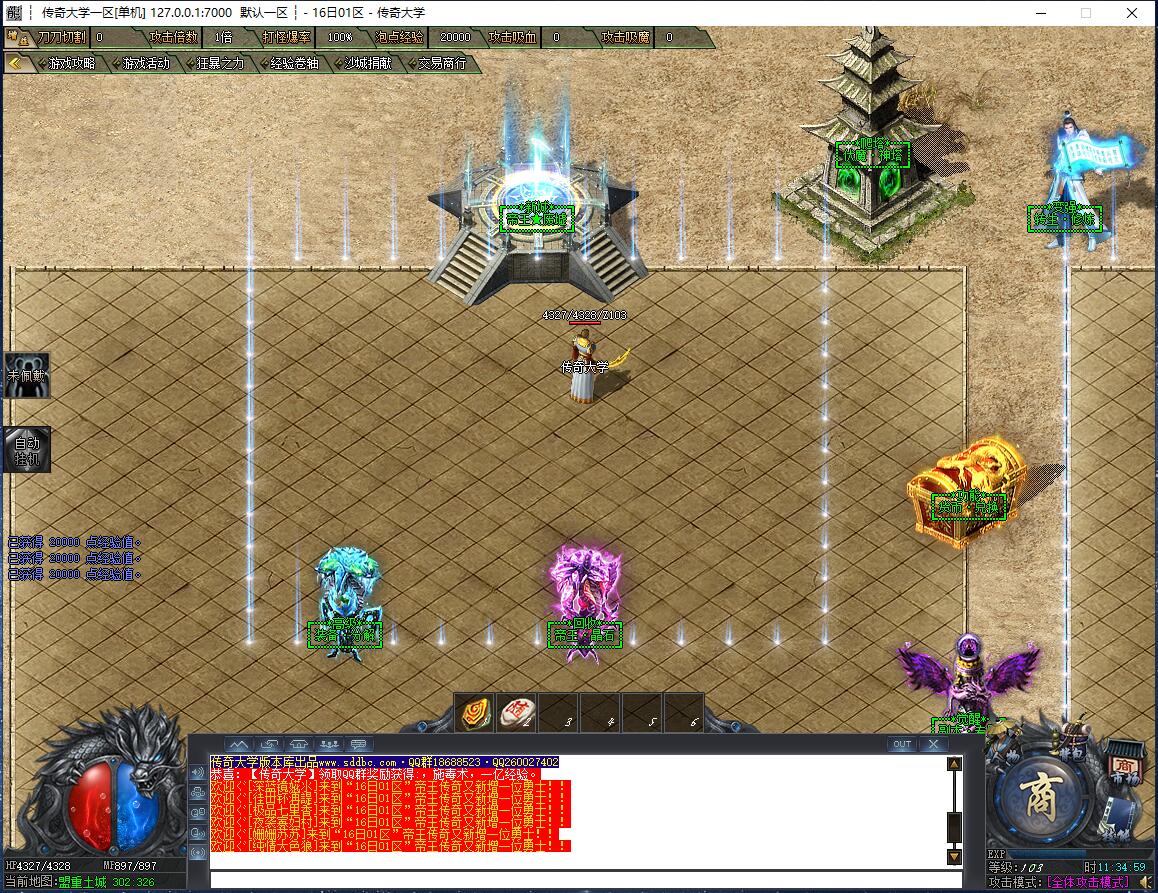
Task: Use the red-marked item in hotbar slot 2
Action: pos(517,713)
